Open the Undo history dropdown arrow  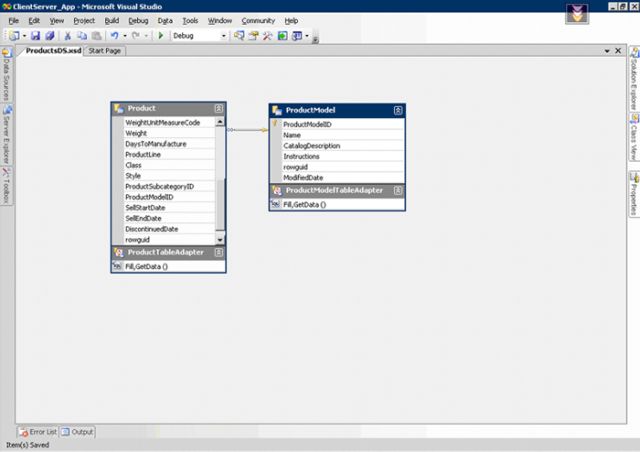click(x=125, y=36)
